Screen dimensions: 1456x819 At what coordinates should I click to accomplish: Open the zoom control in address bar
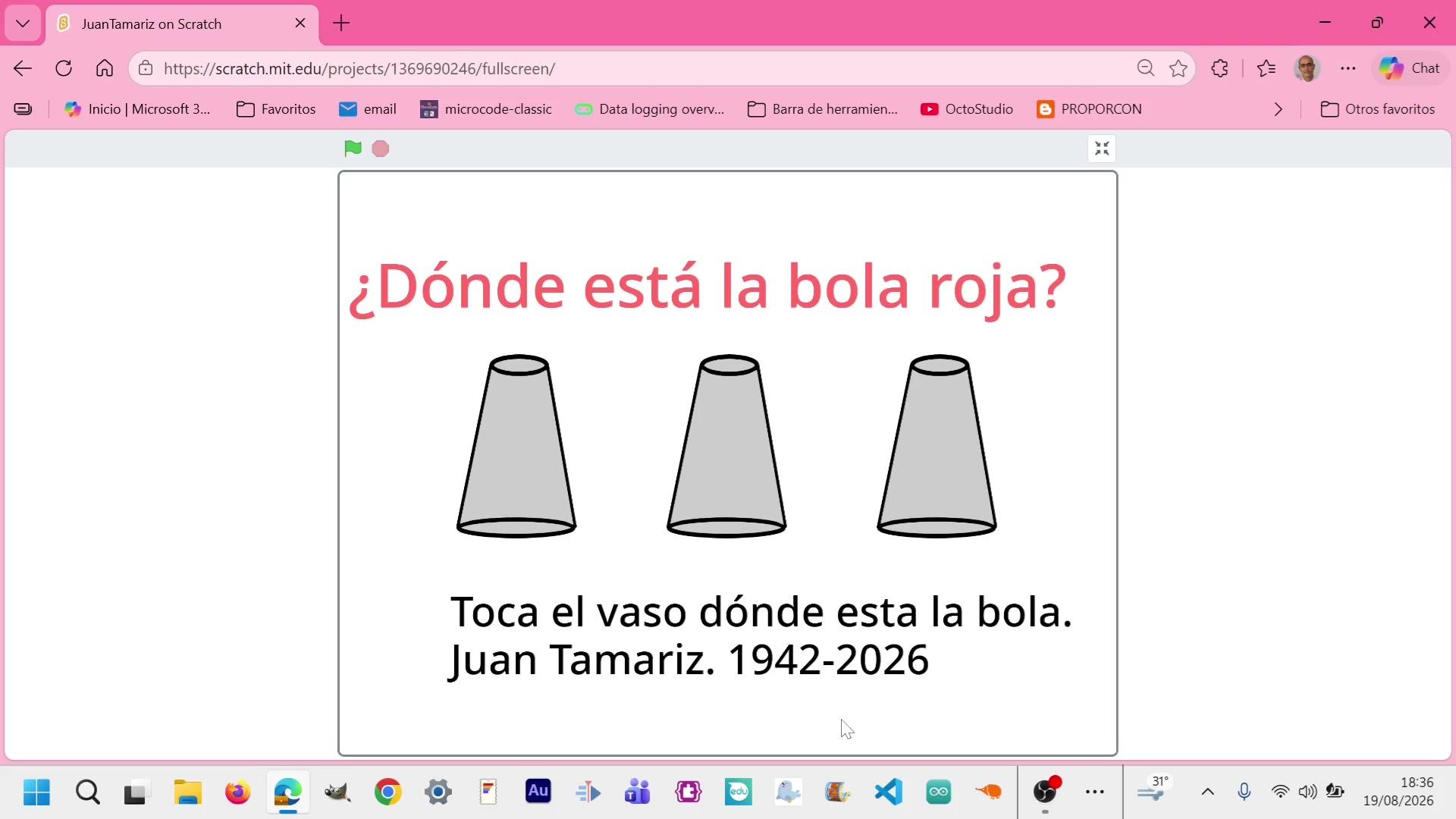tap(1146, 68)
